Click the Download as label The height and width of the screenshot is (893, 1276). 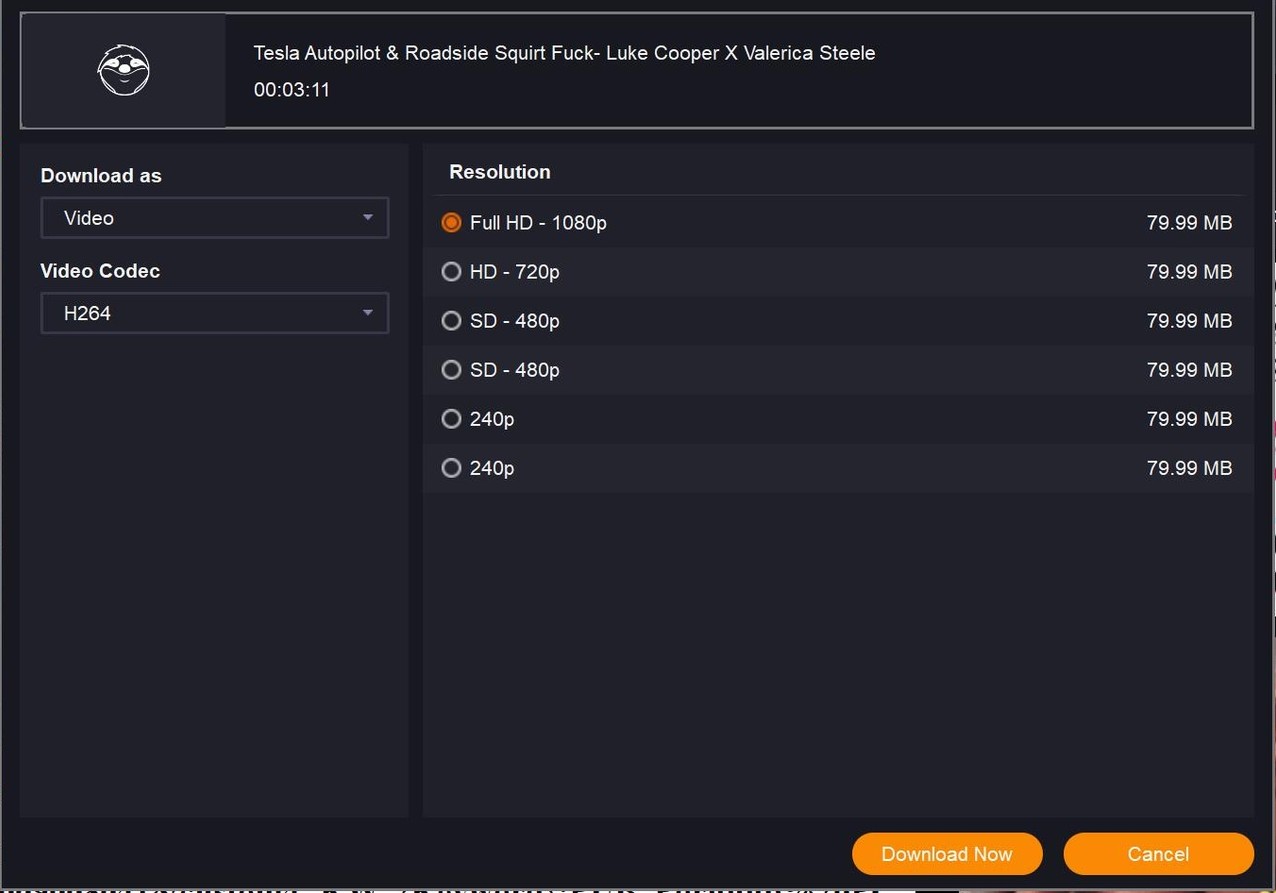(x=101, y=176)
